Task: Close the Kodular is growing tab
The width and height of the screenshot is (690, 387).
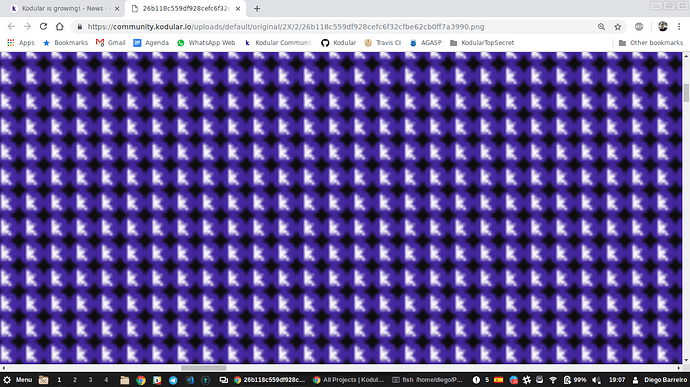Action: [117, 8]
